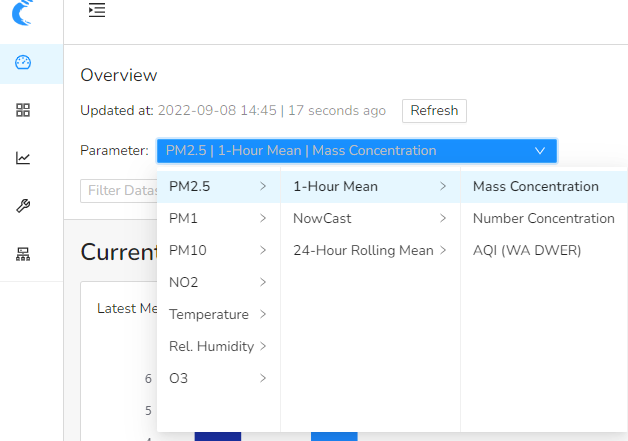Select O3 from parameter list
This screenshot has height=441, width=628.
coord(217,378)
